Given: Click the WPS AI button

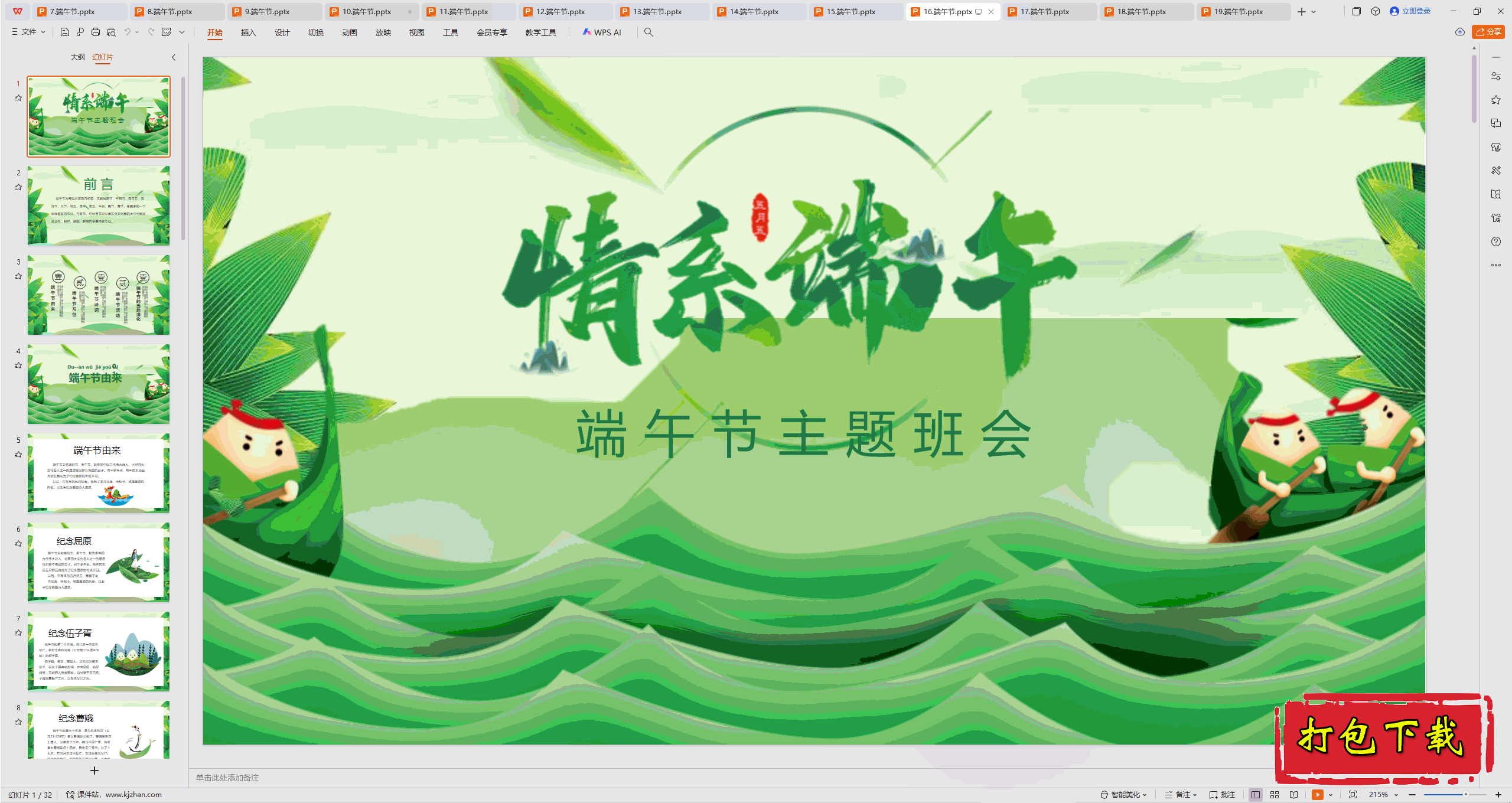Looking at the screenshot, I should [602, 32].
